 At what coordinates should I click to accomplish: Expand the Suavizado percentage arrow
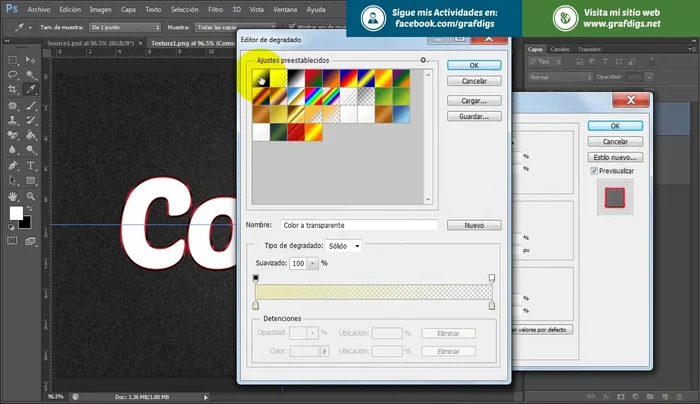[x=314, y=263]
